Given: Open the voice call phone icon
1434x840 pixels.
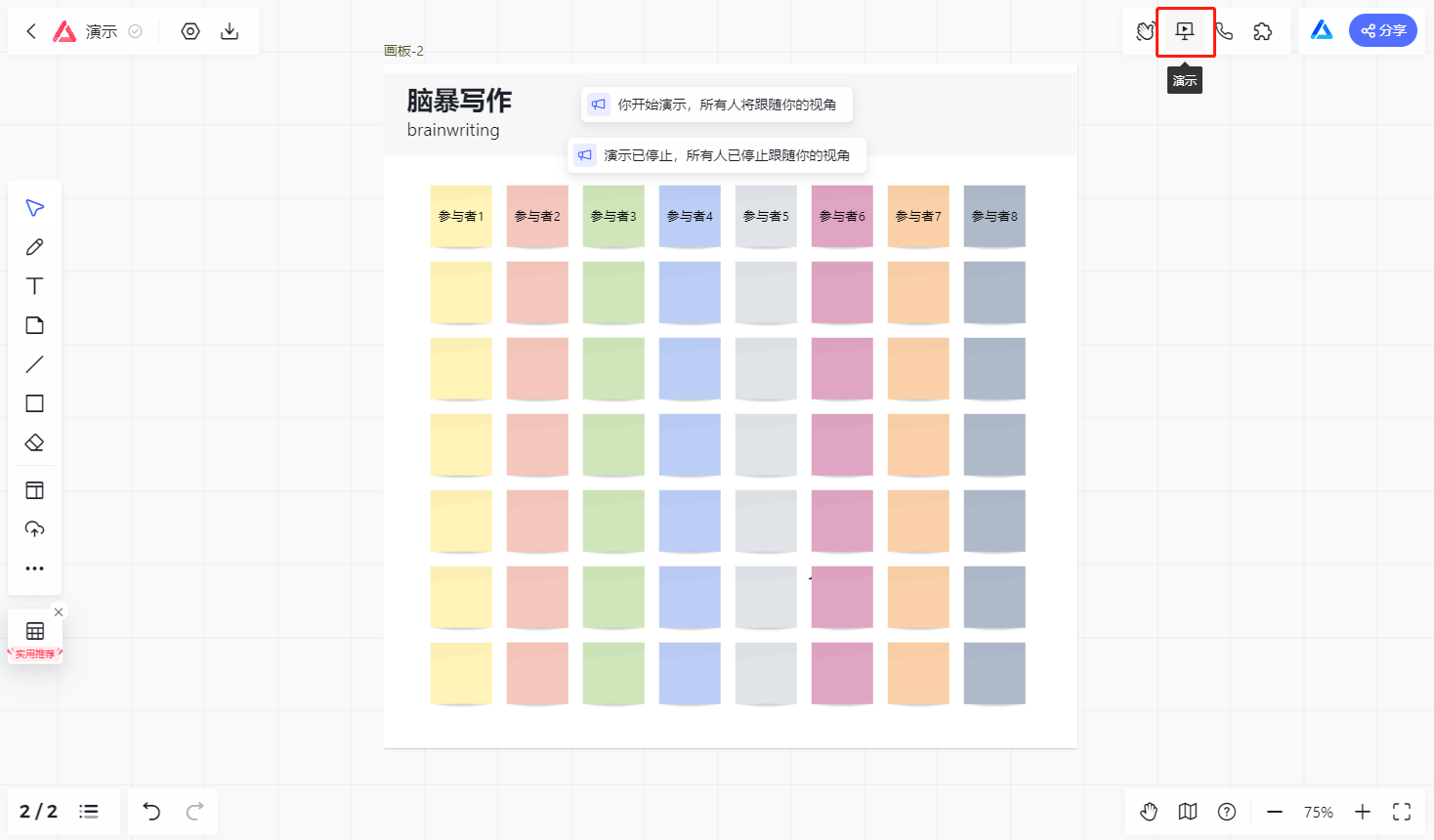Looking at the screenshot, I should coord(1224,31).
